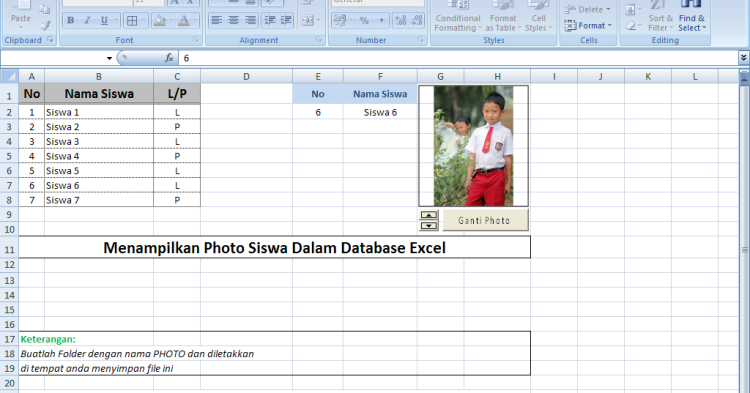Click the Name Box field
Image resolution: width=750 pixels, height=393 pixels.
tap(53, 58)
